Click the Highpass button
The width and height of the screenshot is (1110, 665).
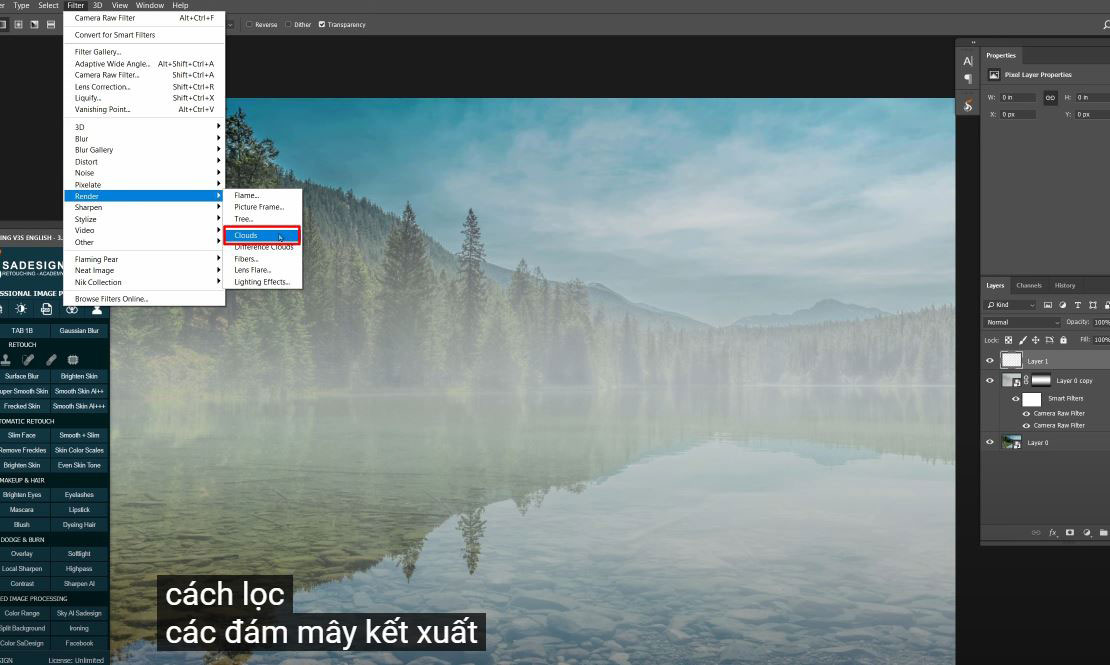click(x=79, y=569)
